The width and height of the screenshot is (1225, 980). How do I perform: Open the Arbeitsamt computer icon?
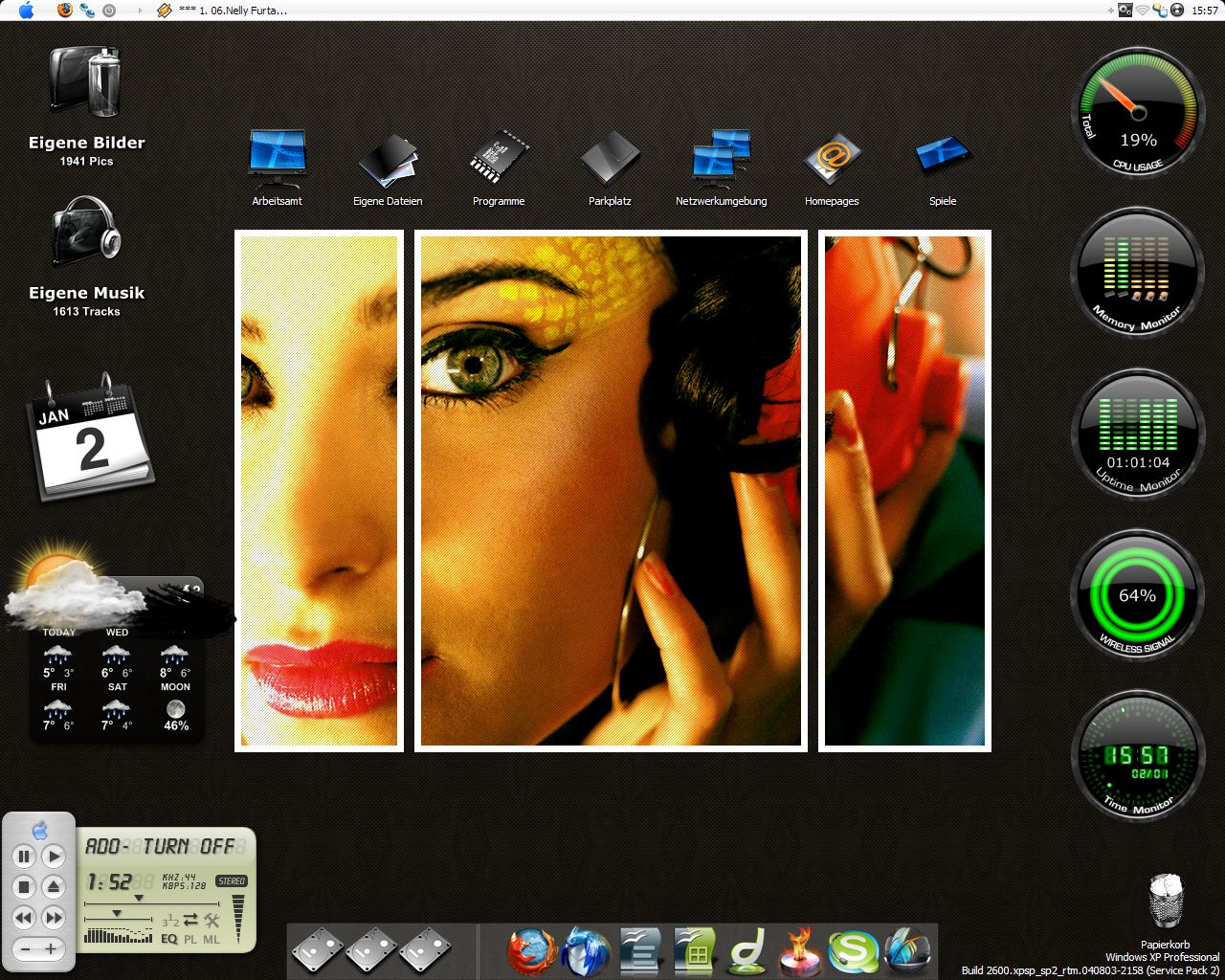point(277,158)
